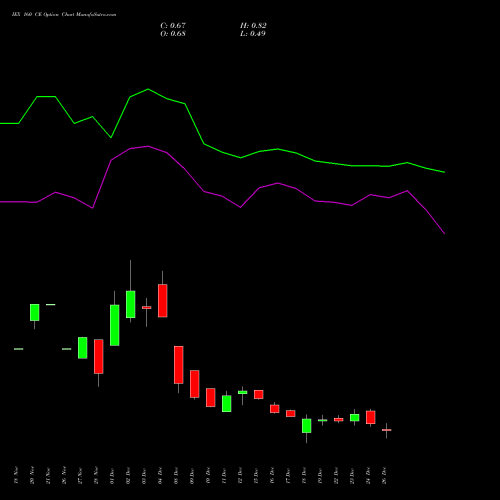Click the '26 Nov' date label
500x500 pixels.
(64, 475)
